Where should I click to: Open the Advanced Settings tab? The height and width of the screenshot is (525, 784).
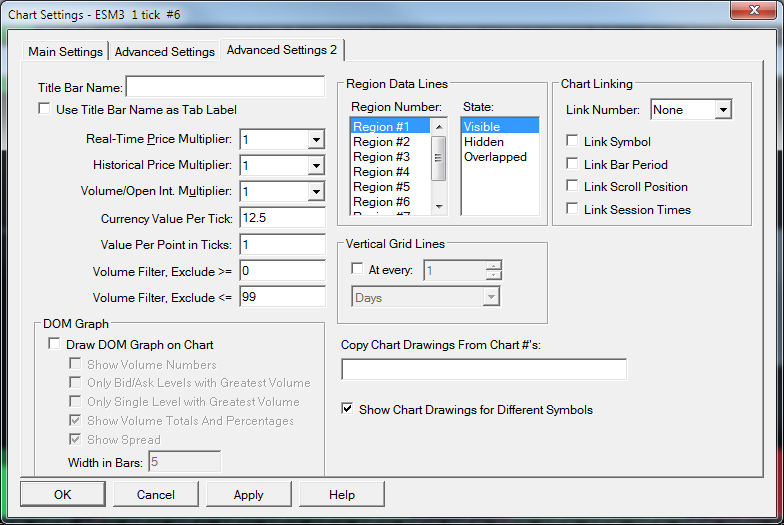pos(164,52)
